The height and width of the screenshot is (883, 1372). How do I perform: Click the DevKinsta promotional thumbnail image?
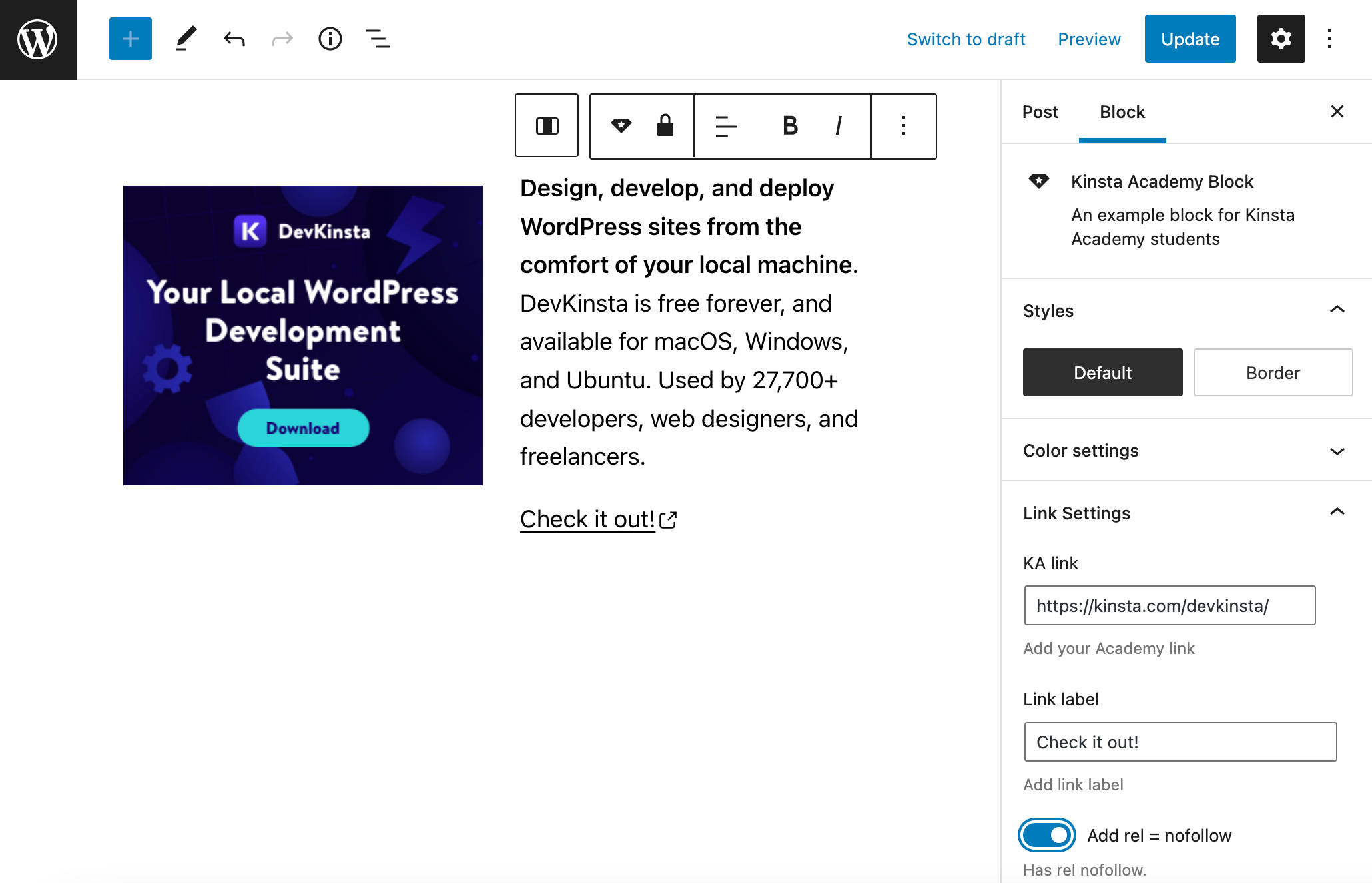(302, 335)
